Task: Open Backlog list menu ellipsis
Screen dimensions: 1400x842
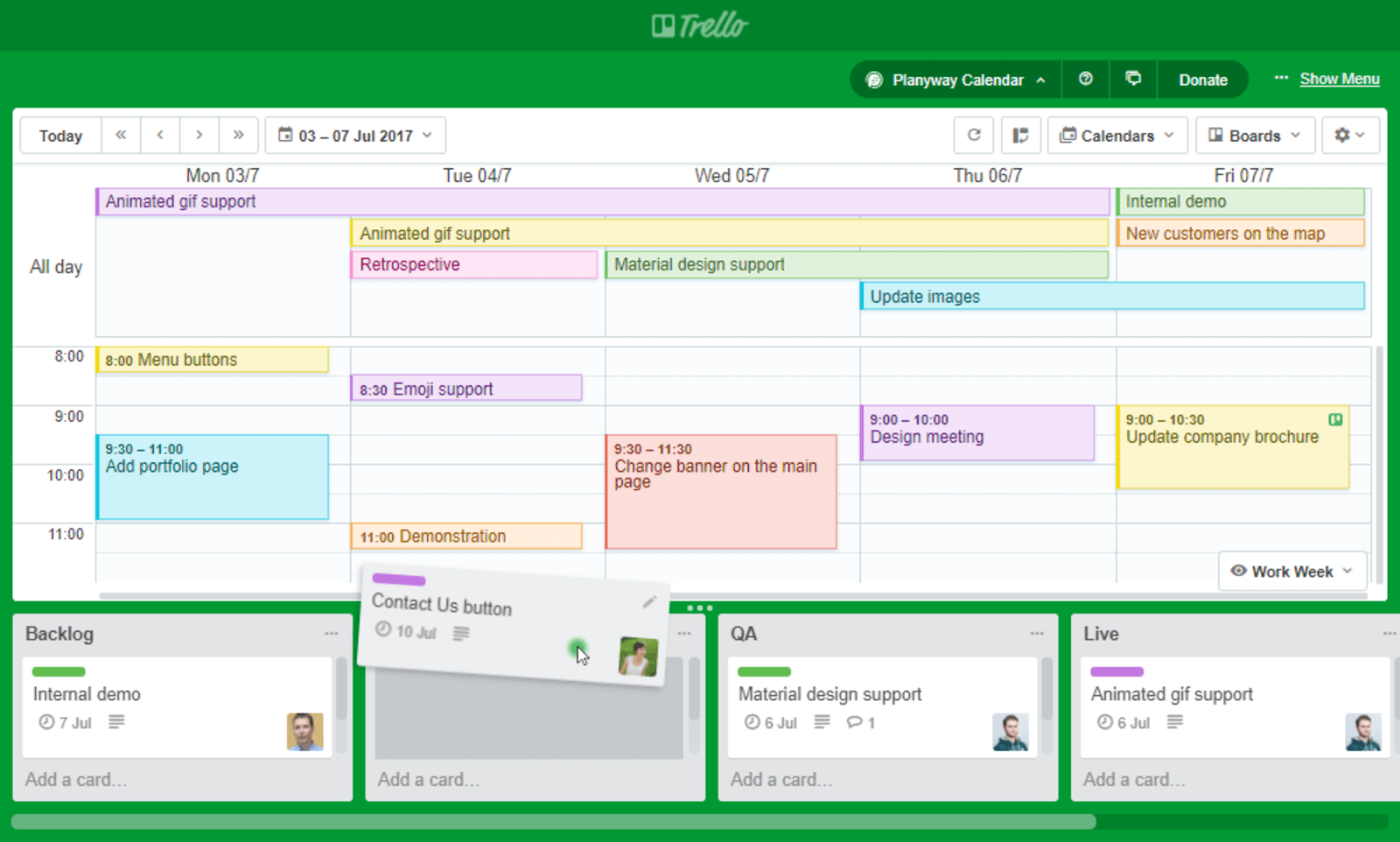Action: (332, 633)
